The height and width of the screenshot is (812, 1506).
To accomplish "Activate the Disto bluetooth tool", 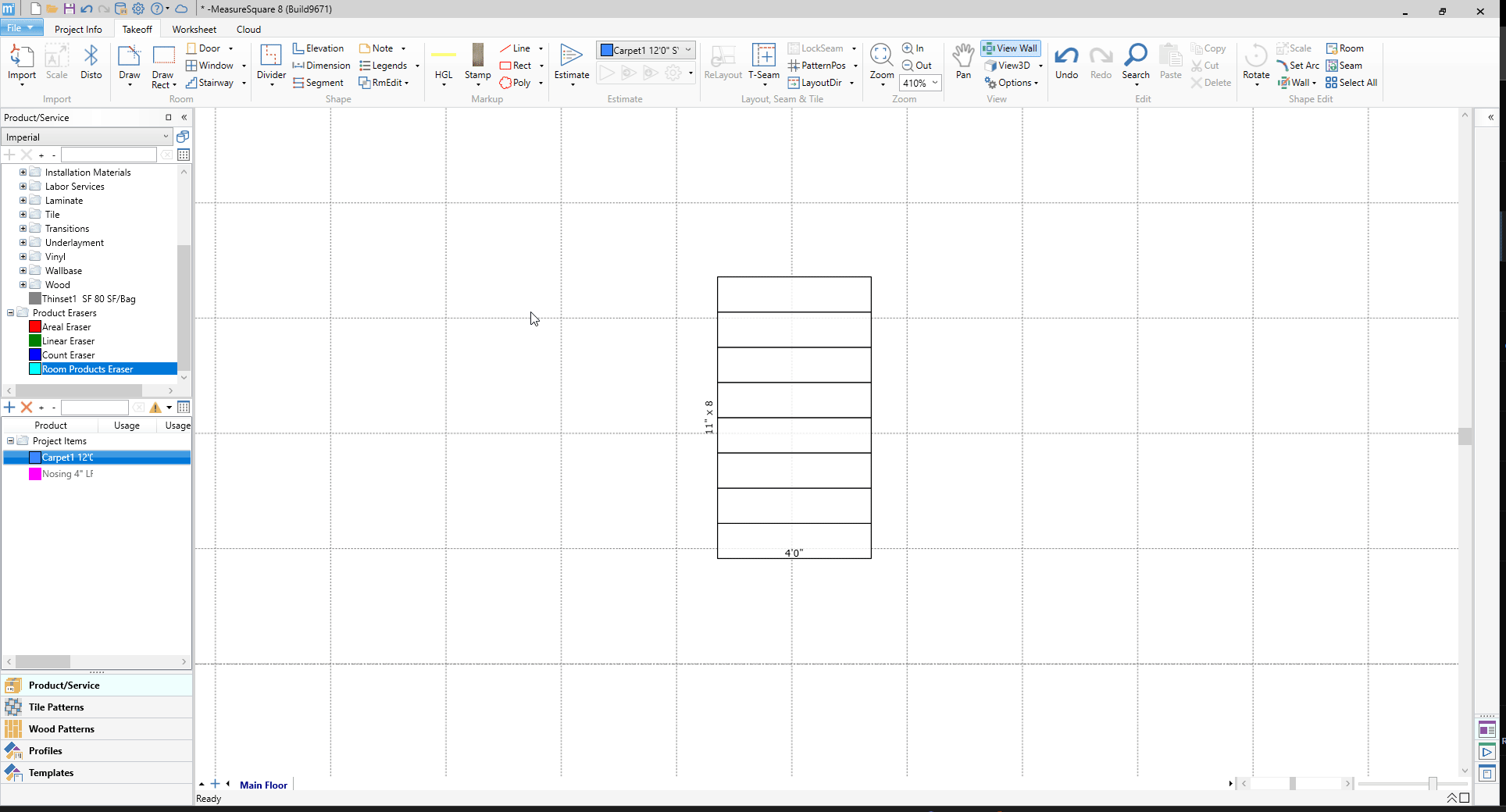I will [x=91, y=62].
